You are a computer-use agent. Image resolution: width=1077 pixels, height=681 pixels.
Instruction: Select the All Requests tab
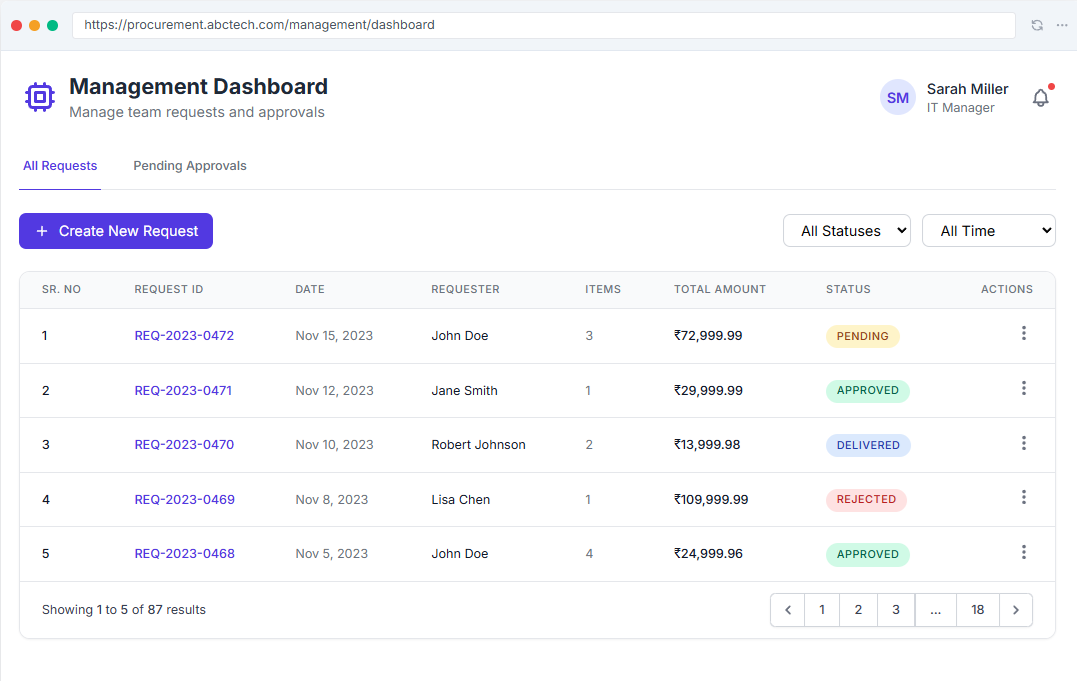pos(60,166)
